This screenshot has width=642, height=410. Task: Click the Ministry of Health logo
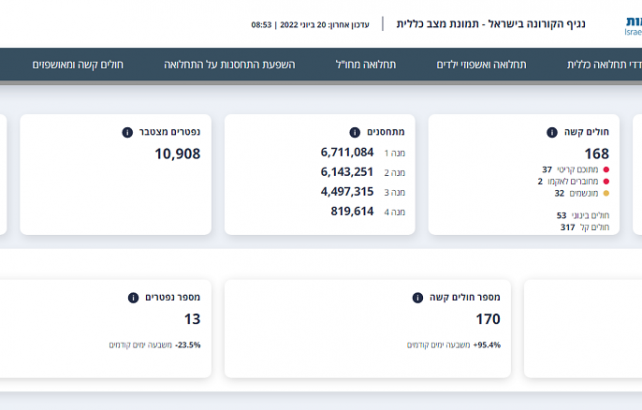tap(632, 24)
